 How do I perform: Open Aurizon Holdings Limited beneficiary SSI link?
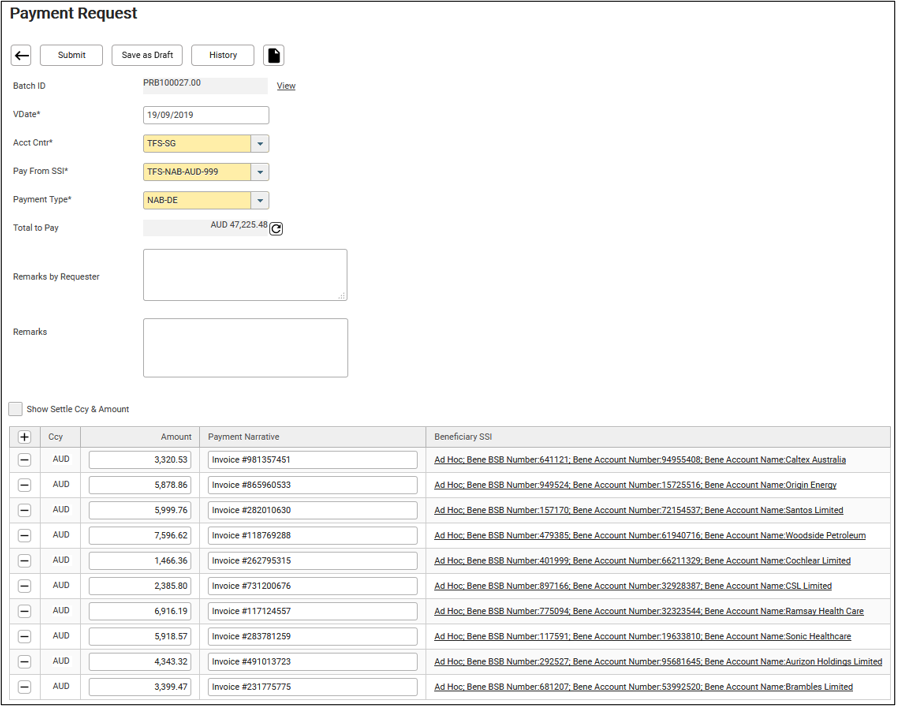[658, 661]
